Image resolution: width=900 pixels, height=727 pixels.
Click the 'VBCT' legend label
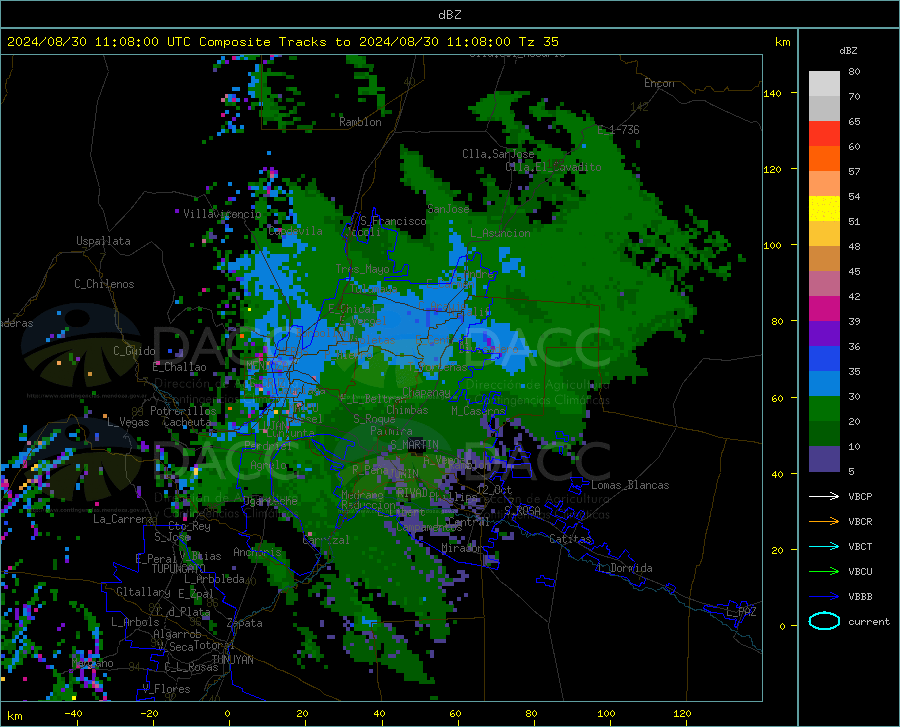[860, 547]
